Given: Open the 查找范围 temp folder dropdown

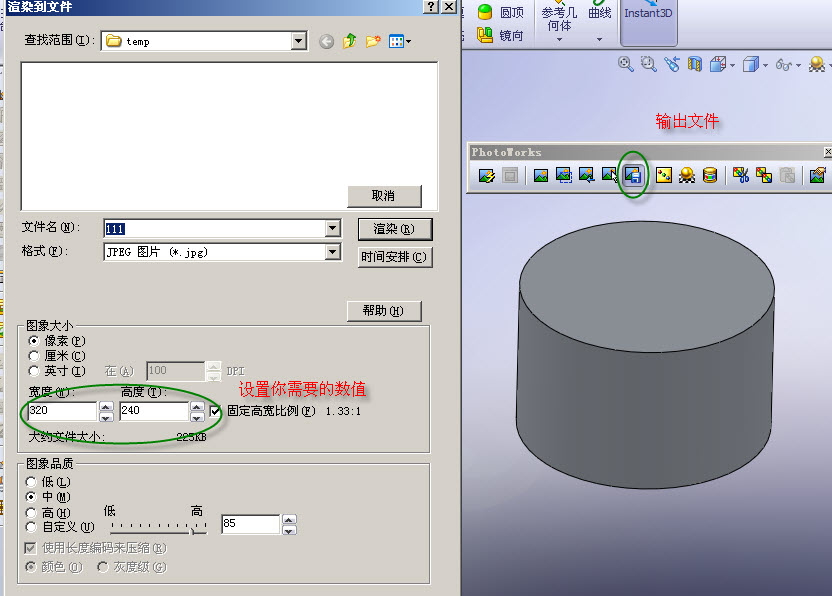Looking at the screenshot, I should [299, 41].
